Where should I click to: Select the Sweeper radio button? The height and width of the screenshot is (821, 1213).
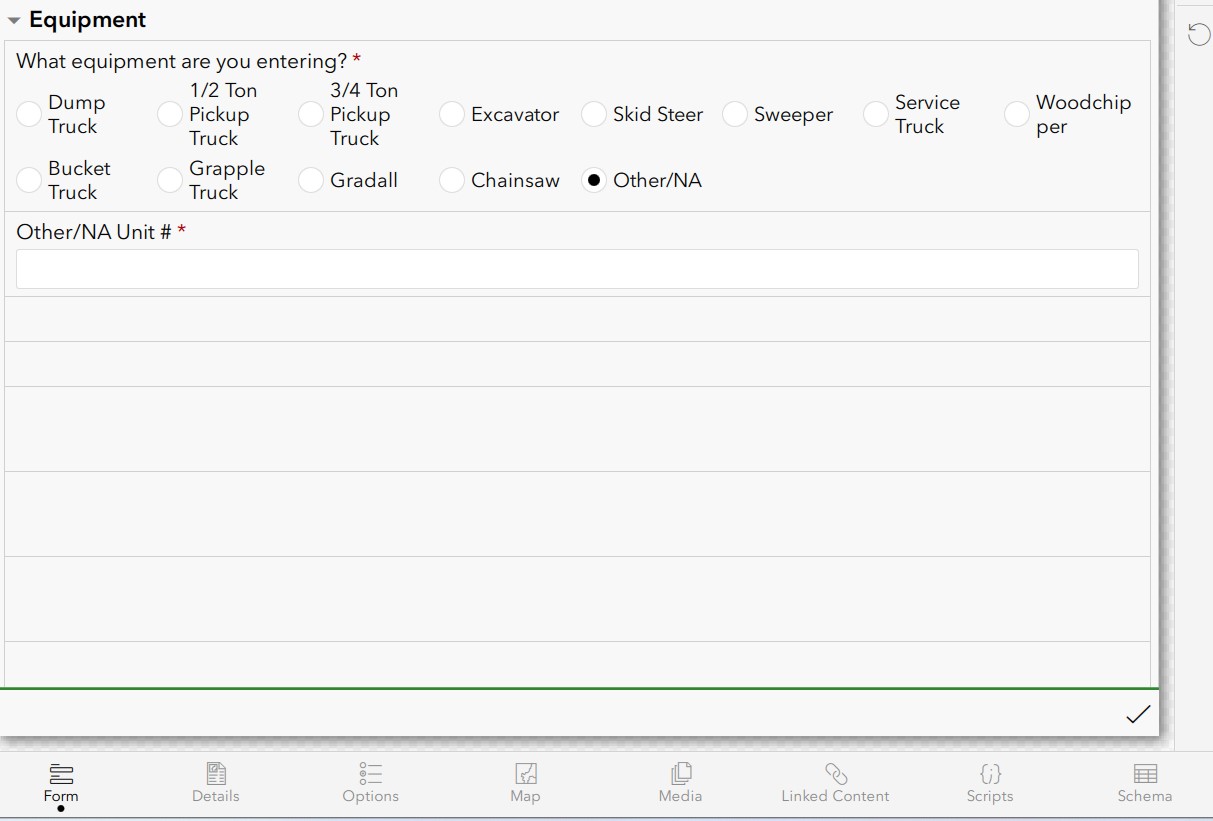(x=735, y=115)
